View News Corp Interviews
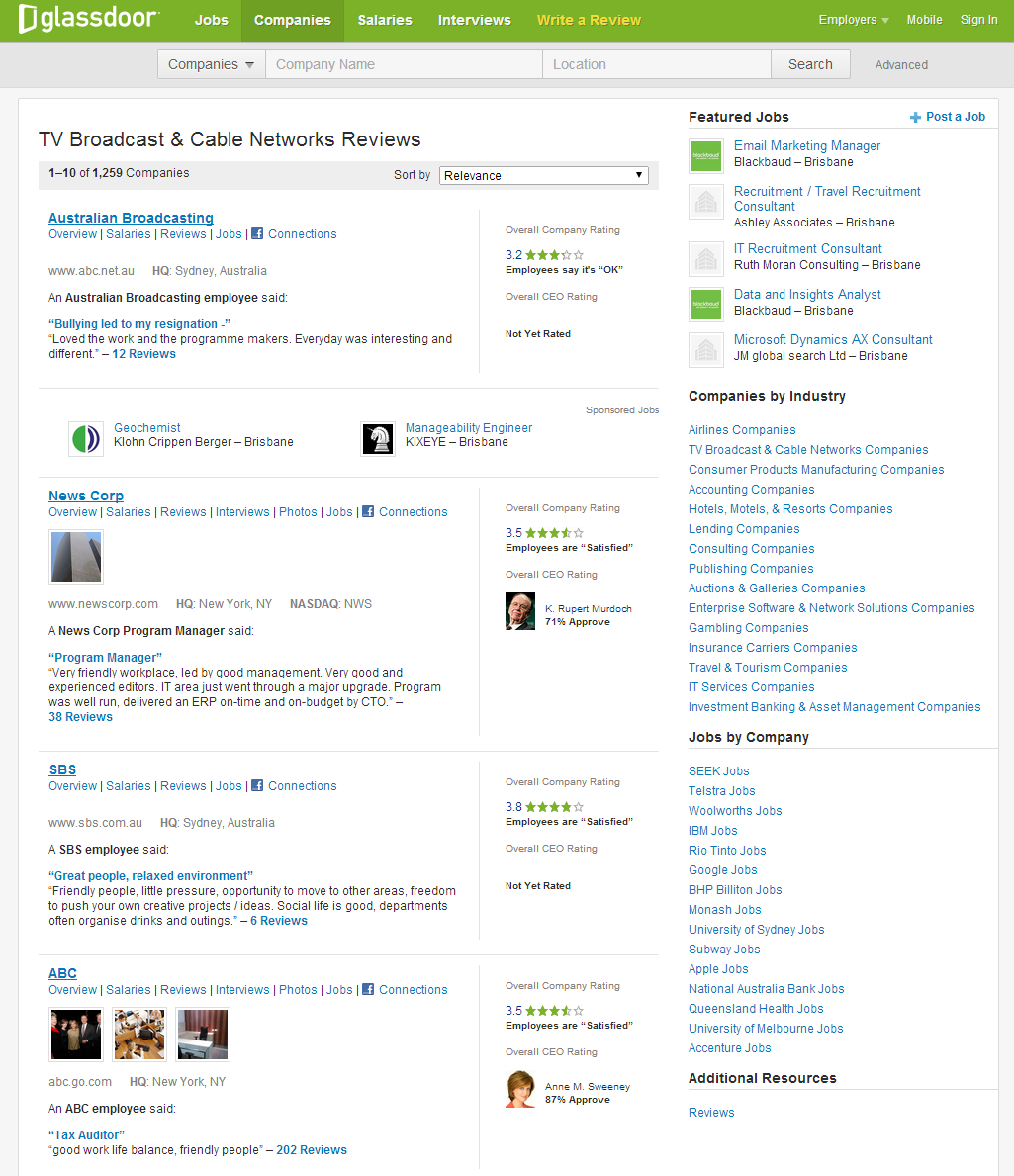 point(242,512)
